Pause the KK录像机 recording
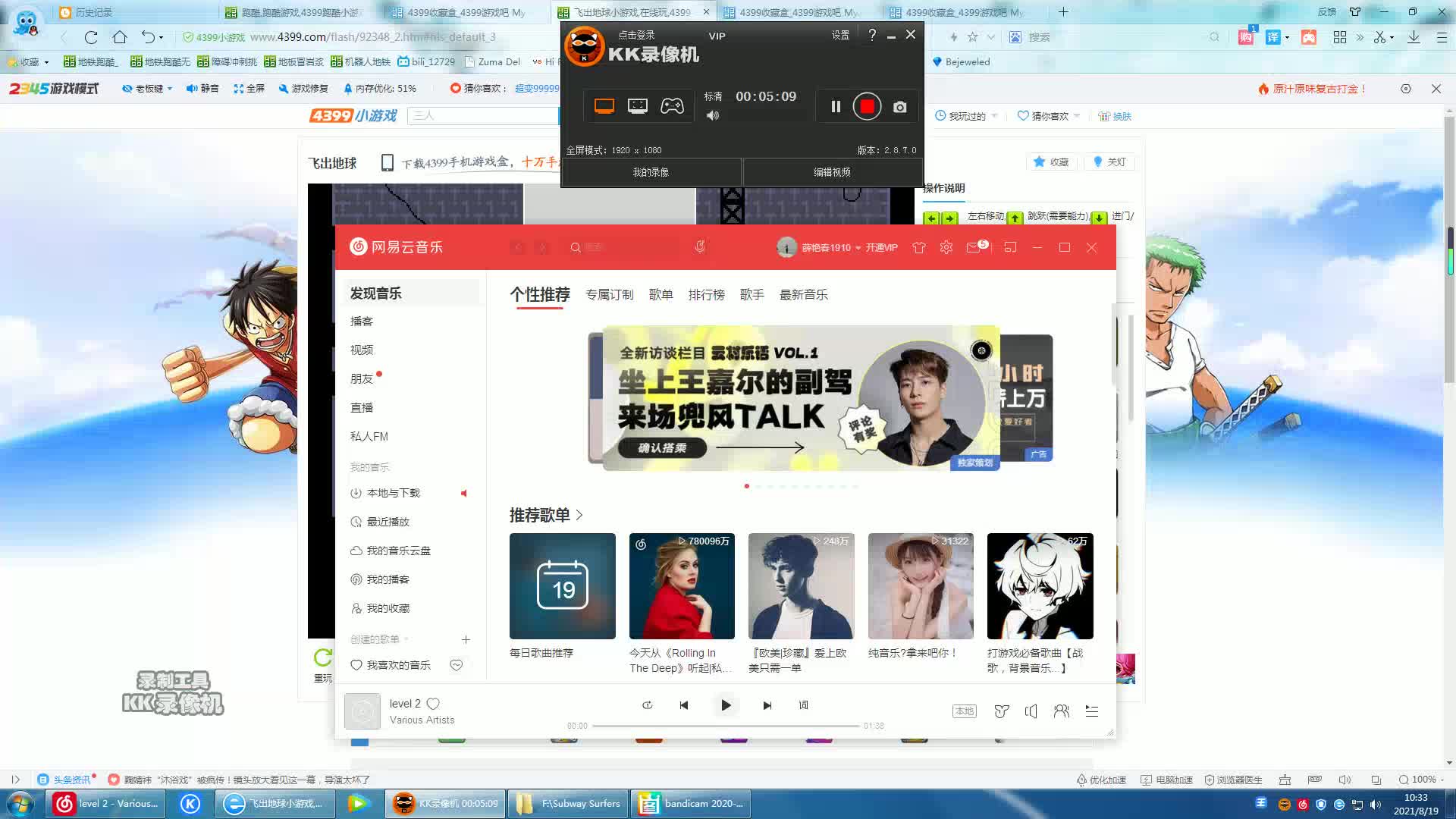This screenshot has height=819, width=1456. pos(836,107)
